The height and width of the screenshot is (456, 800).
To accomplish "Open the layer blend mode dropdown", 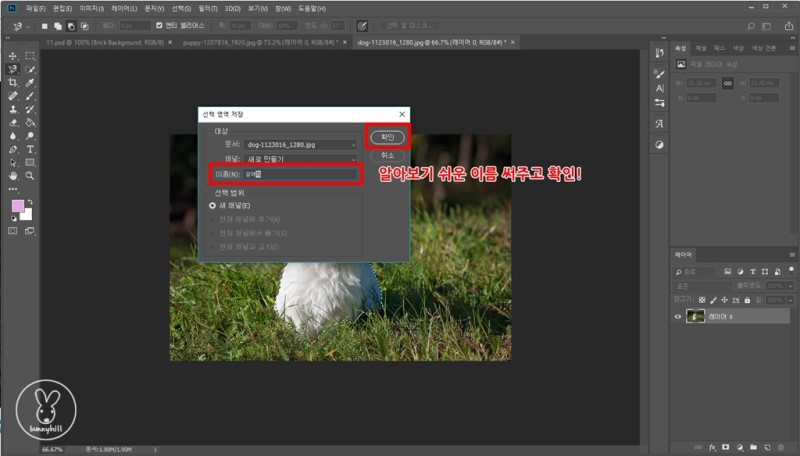I will tap(702, 285).
